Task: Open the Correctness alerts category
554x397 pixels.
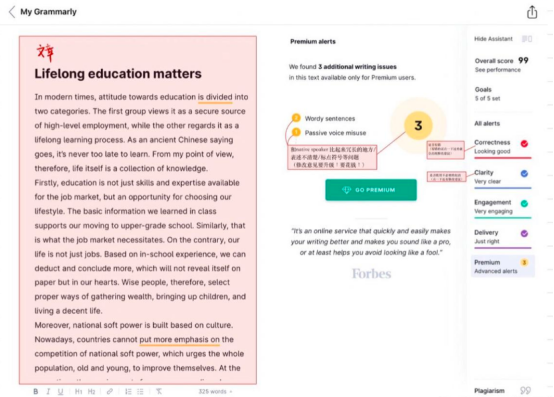Action: [502, 147]
